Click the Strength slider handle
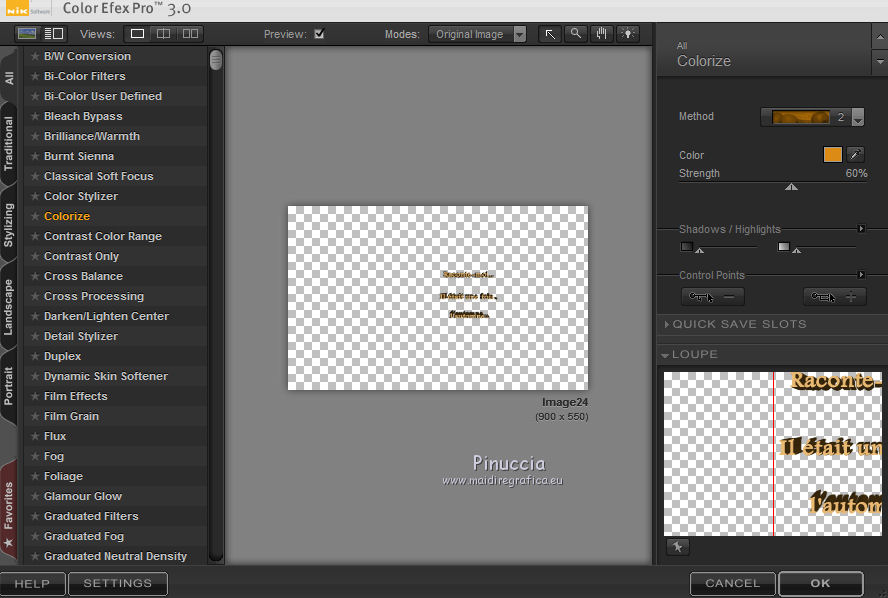Screen dimensions: 888x598 point(791,186)
